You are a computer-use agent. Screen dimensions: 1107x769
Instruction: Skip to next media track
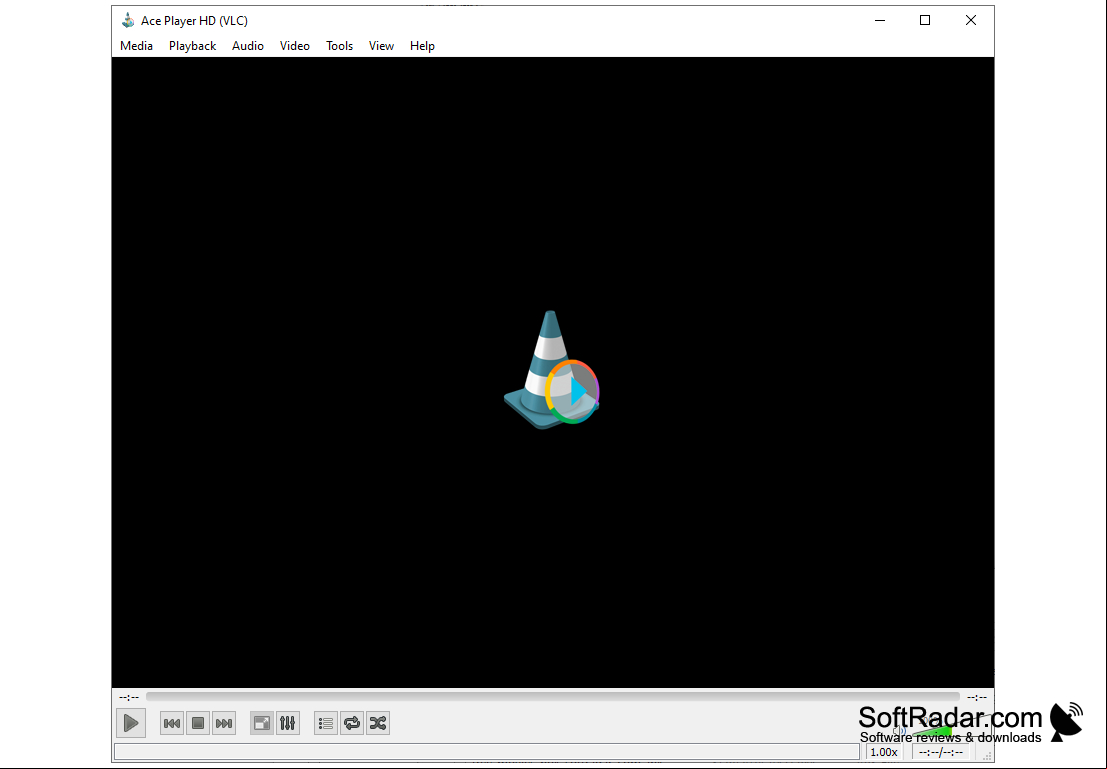pos(224,723)
